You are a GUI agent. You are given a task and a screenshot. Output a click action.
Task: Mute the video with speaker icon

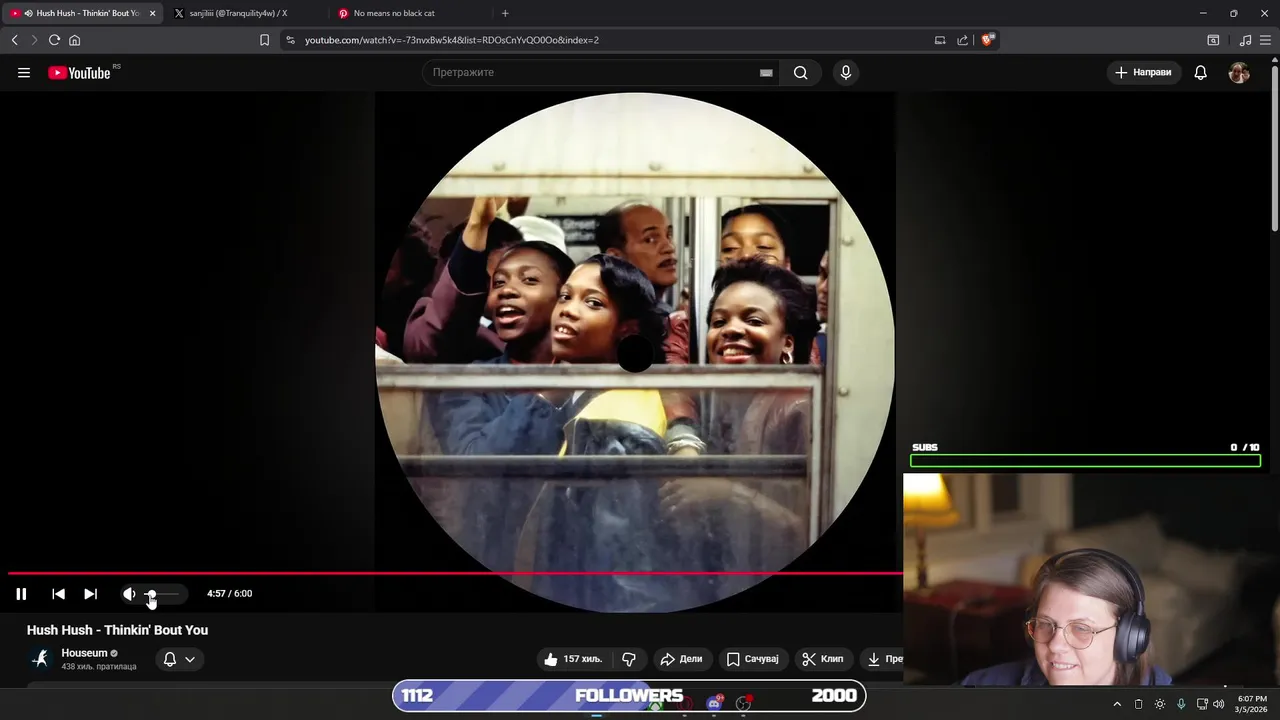129,594
